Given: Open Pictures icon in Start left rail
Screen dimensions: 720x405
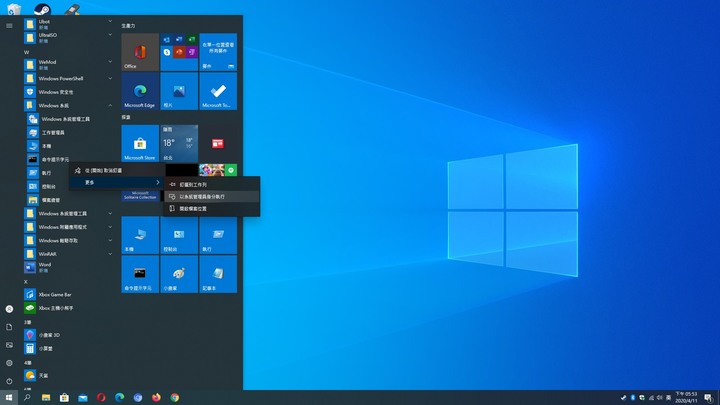Looking at the screenshot, I should 9,345.
